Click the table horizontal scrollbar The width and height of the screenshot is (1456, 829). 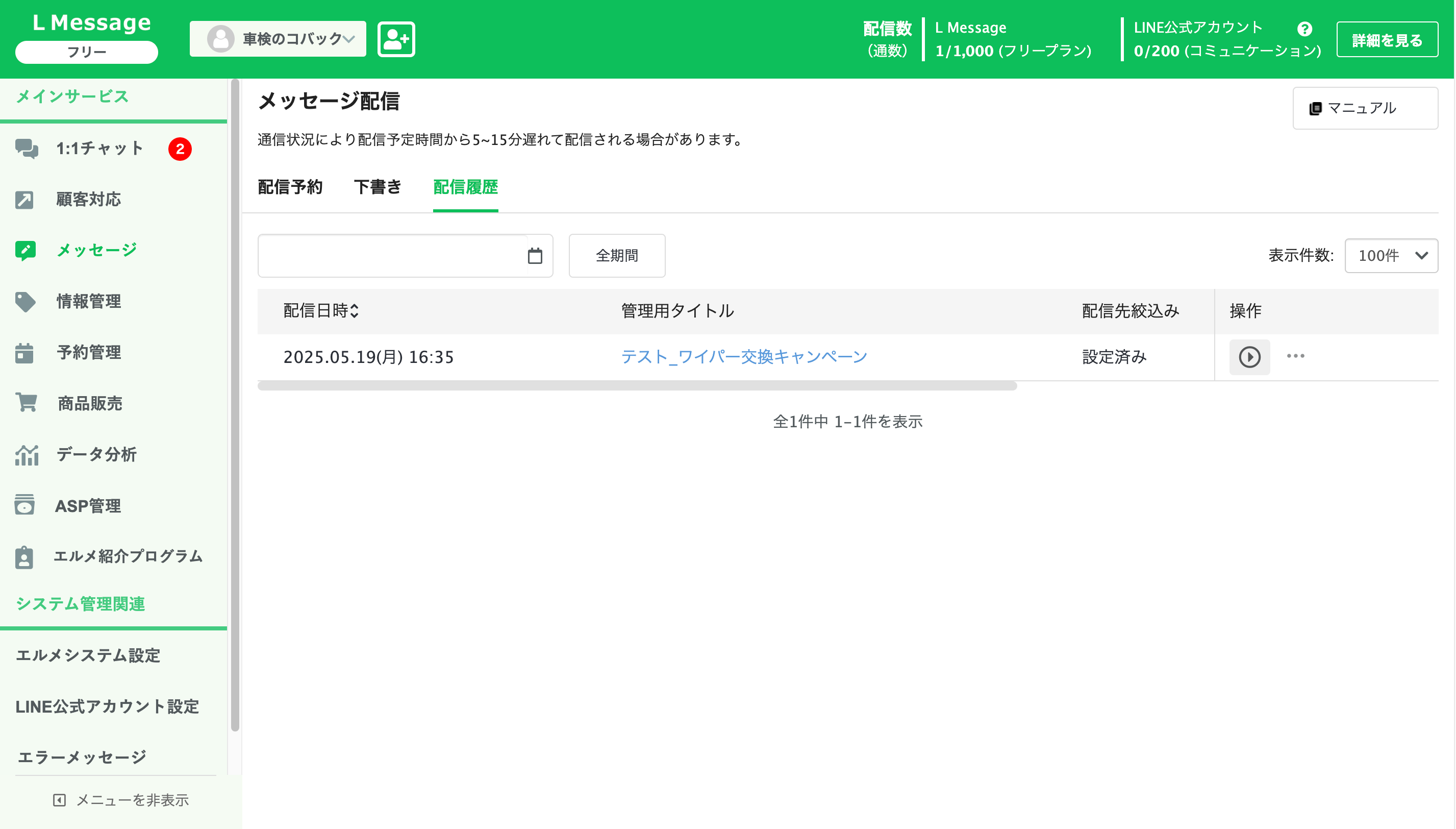[x=637, y=386]
